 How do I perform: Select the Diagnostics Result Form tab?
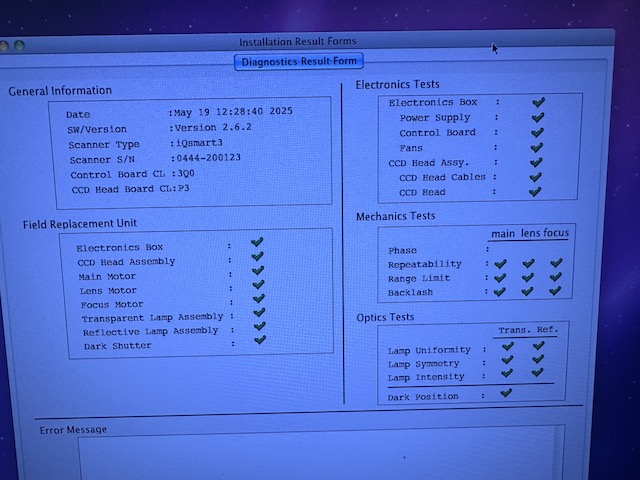click(x=298, y=61)
